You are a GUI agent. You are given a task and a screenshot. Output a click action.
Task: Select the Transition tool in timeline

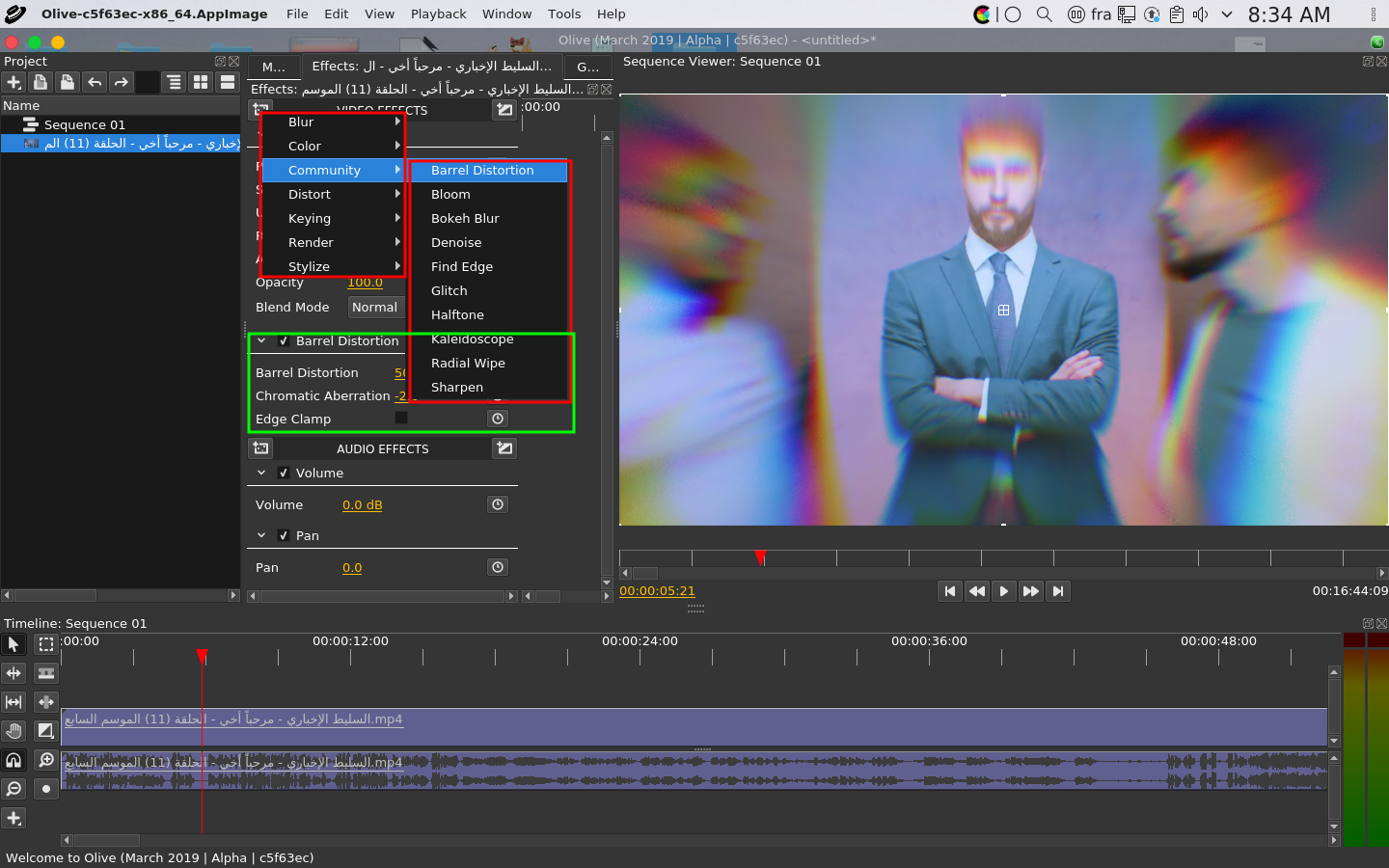click(x=45, y=731)
